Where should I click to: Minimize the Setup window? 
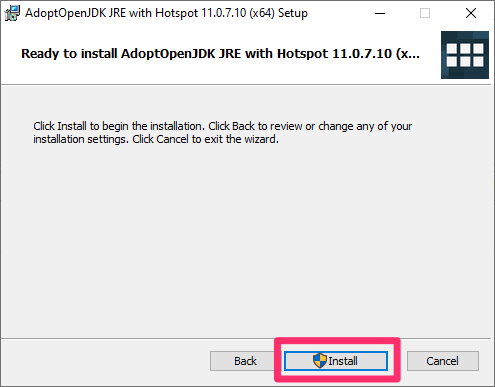(x=380, y=13)
